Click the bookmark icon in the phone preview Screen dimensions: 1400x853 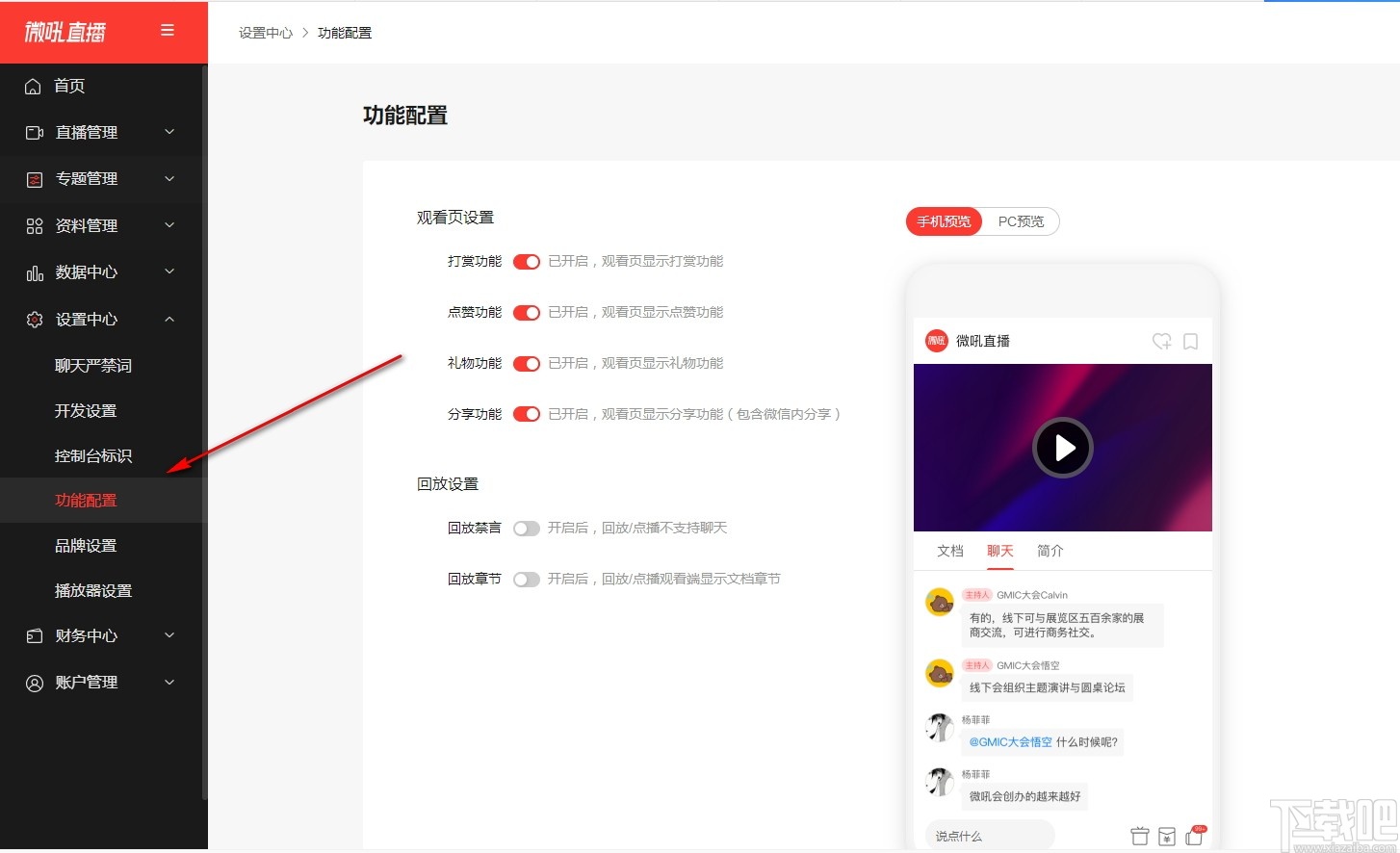point(1190,341)
